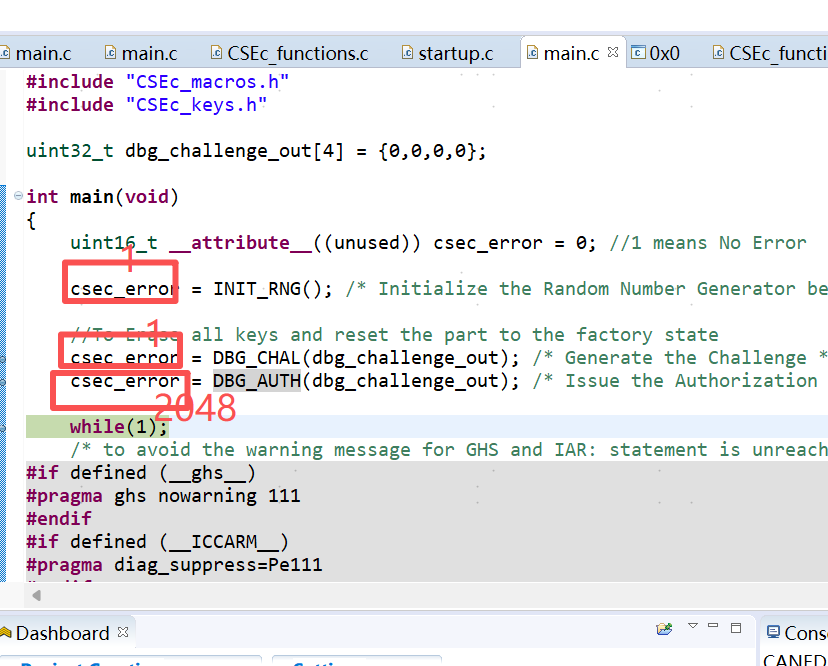Click the highlighted DBG_AUTH function name
Image resolution: width=828 pixels, height=666 pixels.
[x=257, y=381]
